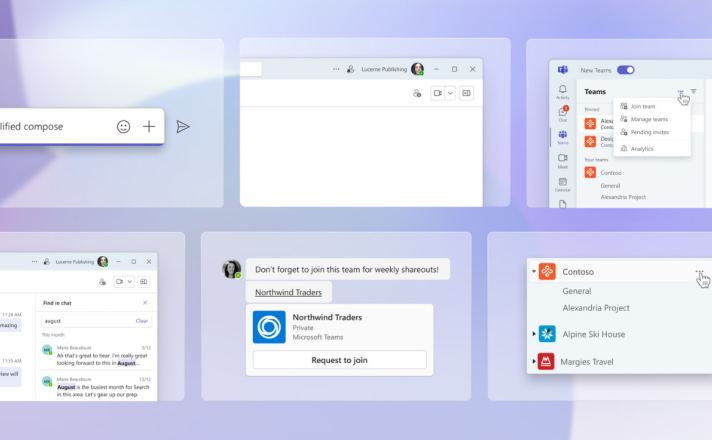This screenshot has width=712, height=440.
Task: Select Contoso under Your teams
Action: (x=611, y=173)
